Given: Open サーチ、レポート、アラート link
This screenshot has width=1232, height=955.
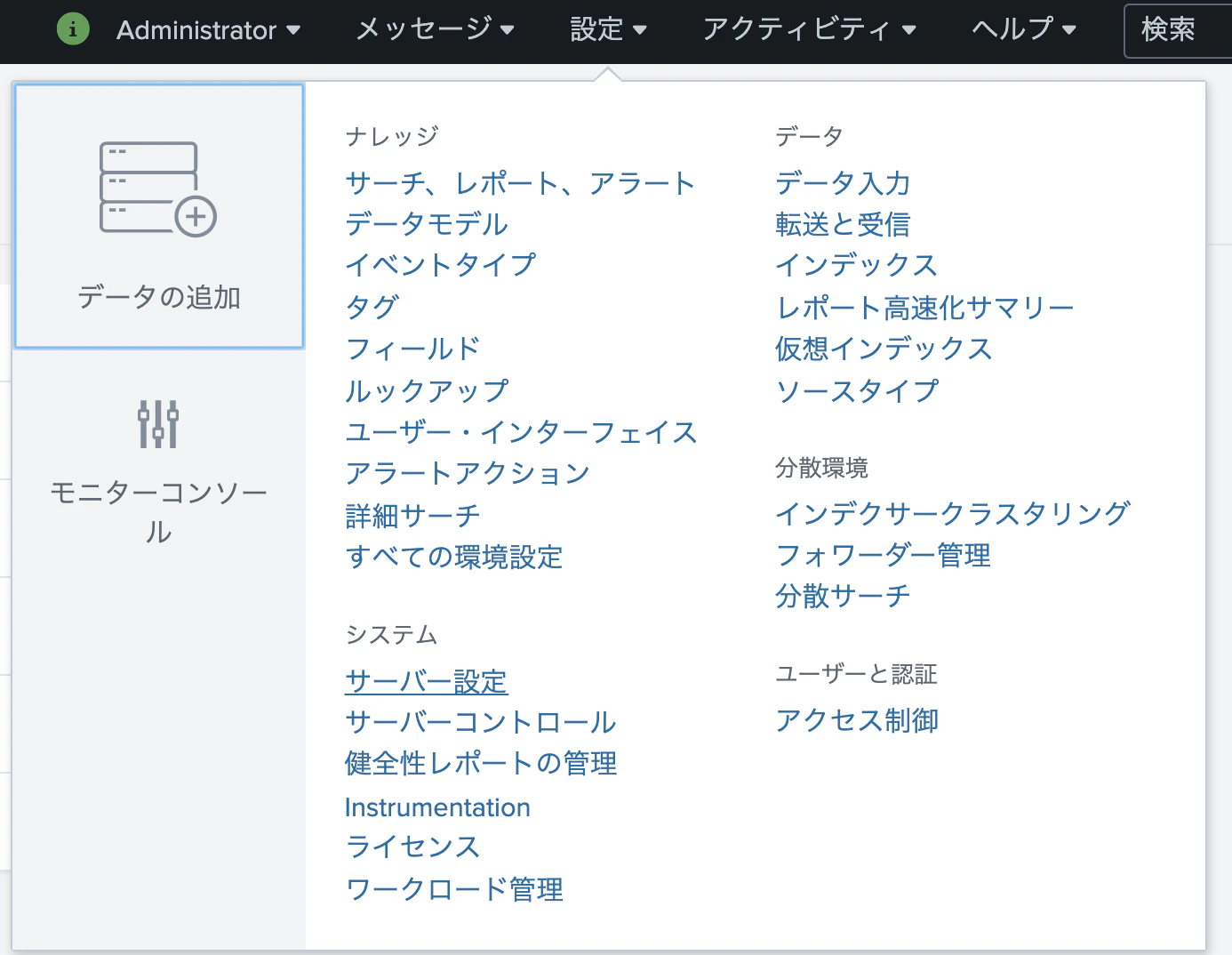Looking at the screenshot, I should point(520,183).
